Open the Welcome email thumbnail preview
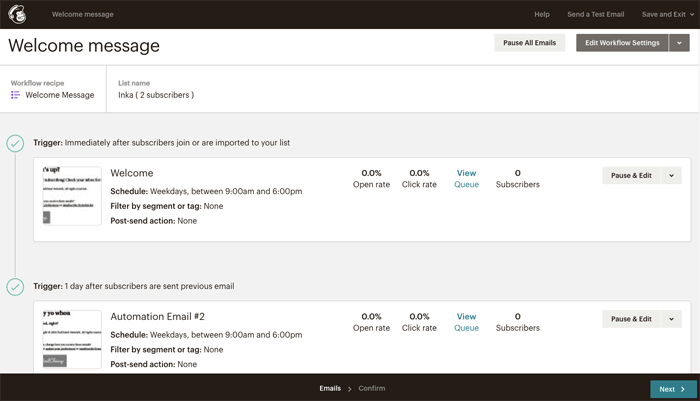 [x=72, y=196]
